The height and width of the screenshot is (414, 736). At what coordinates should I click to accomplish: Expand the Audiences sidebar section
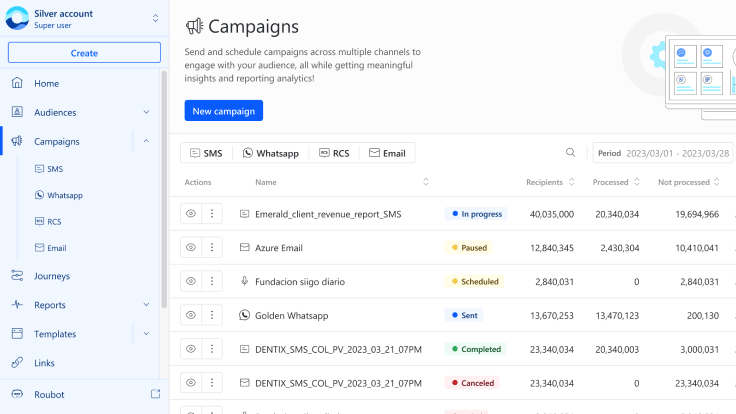tap(147, 112)
